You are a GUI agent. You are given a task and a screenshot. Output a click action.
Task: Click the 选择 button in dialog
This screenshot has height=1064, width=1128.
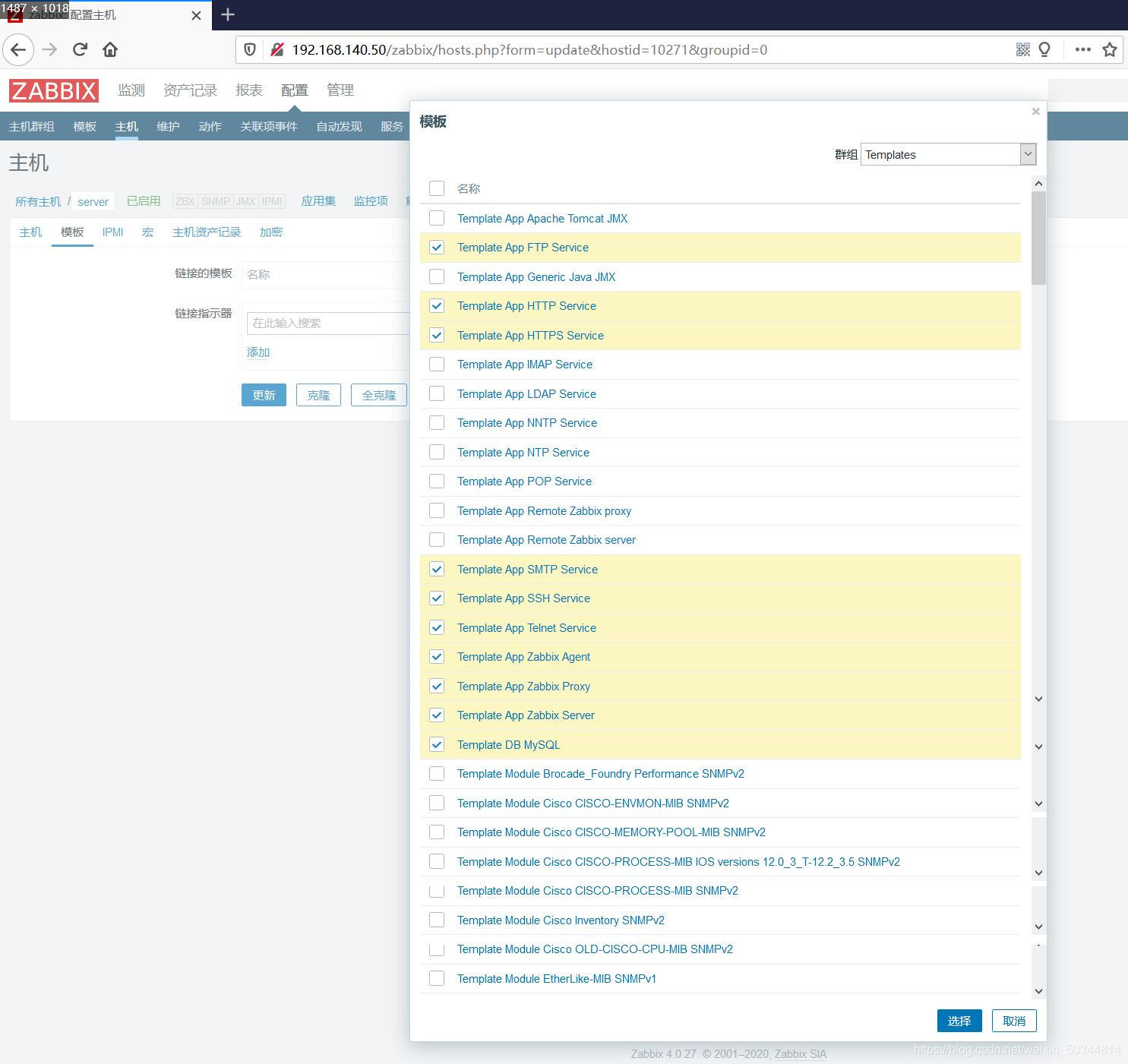959,1021
